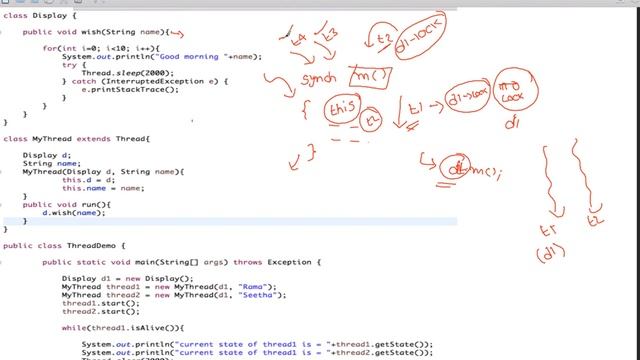Click the 'public class ThreadDemo {' line
This screenshot has height=360, width=640.
click(x=64, y=246)
